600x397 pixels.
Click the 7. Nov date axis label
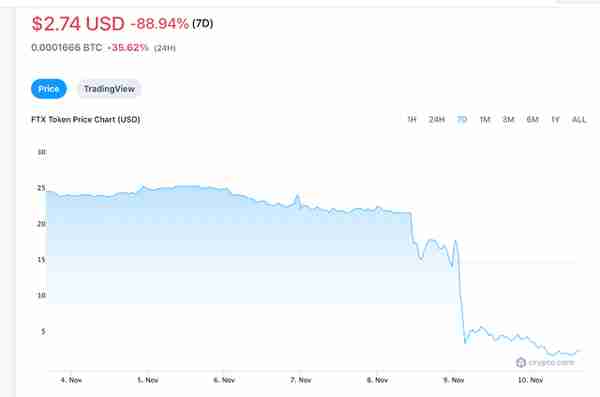tap(301, 380)
